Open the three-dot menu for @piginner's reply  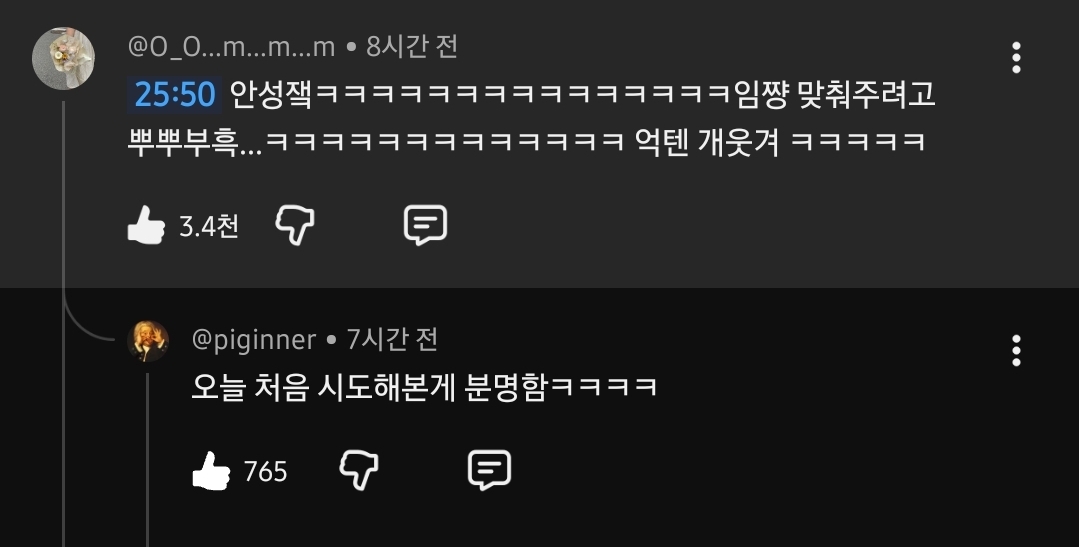click(1016, 351)
